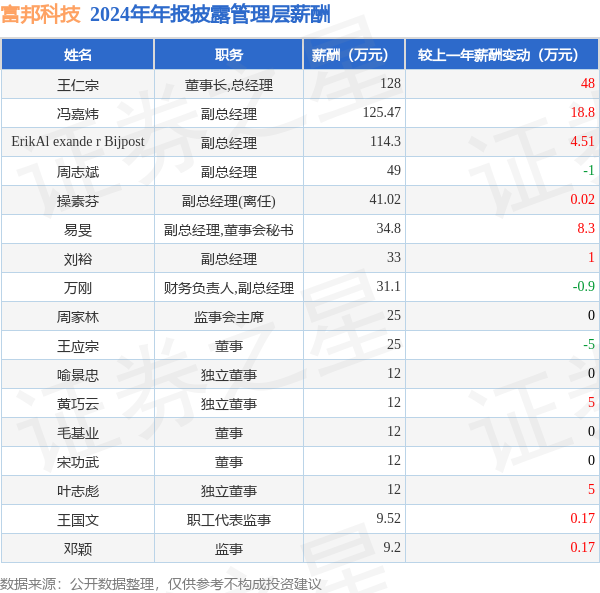Click the 职务 column header
The height and width of the screenshot is (593, 600).
[228, 55]
